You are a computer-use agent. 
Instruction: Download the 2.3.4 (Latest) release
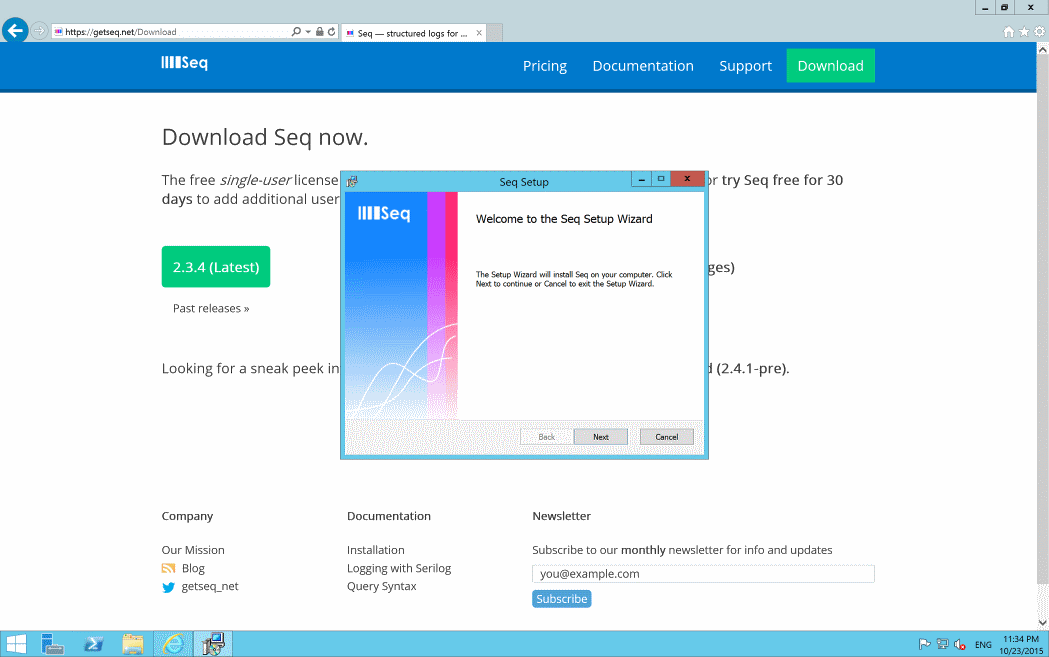click(215, 267)
